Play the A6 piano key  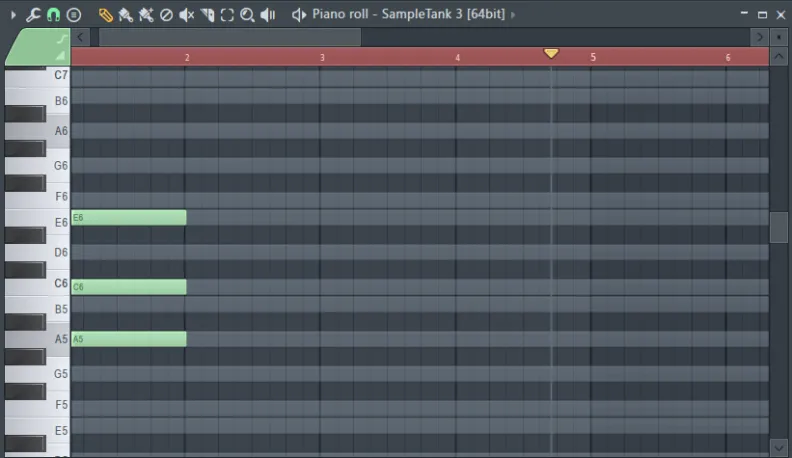point(58,131)
